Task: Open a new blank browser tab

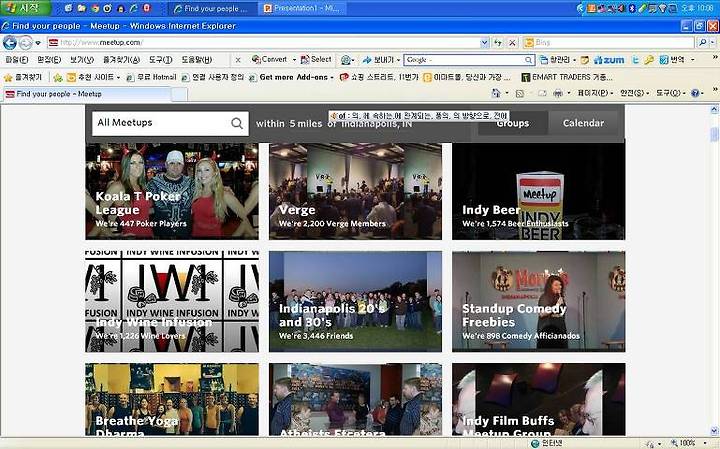Action: click(x=180, y=94)
